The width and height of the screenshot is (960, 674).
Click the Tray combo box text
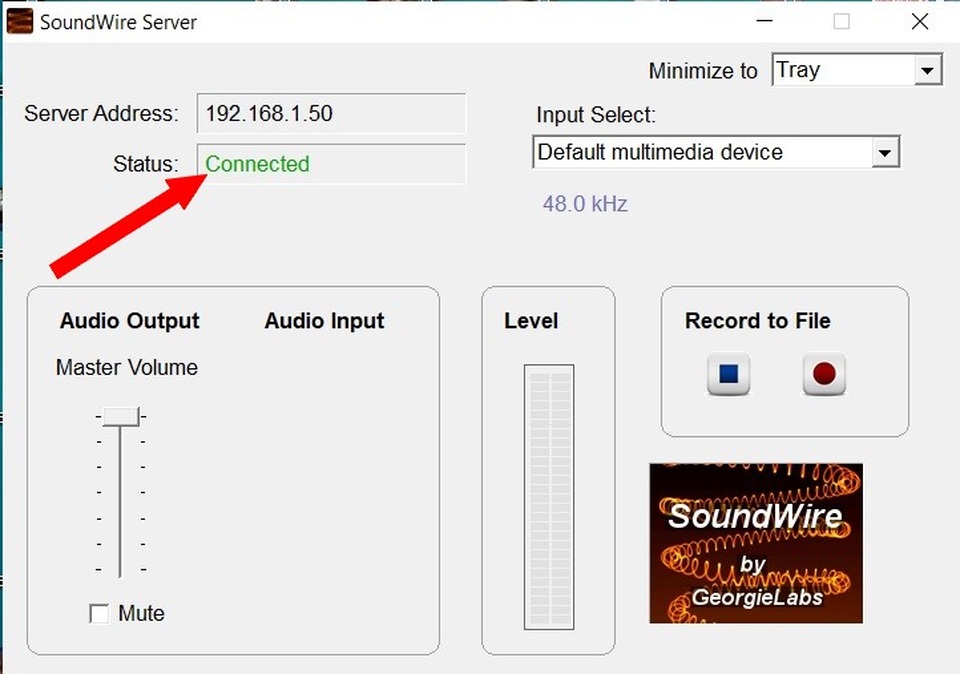click(798, 70)
